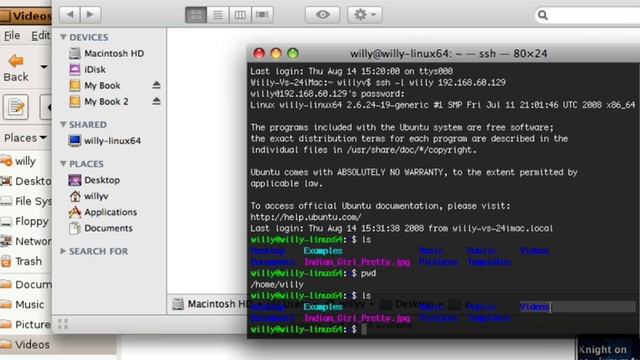Collapse the DEVICES section
The image size is (640, 360).
pos(63,37)
